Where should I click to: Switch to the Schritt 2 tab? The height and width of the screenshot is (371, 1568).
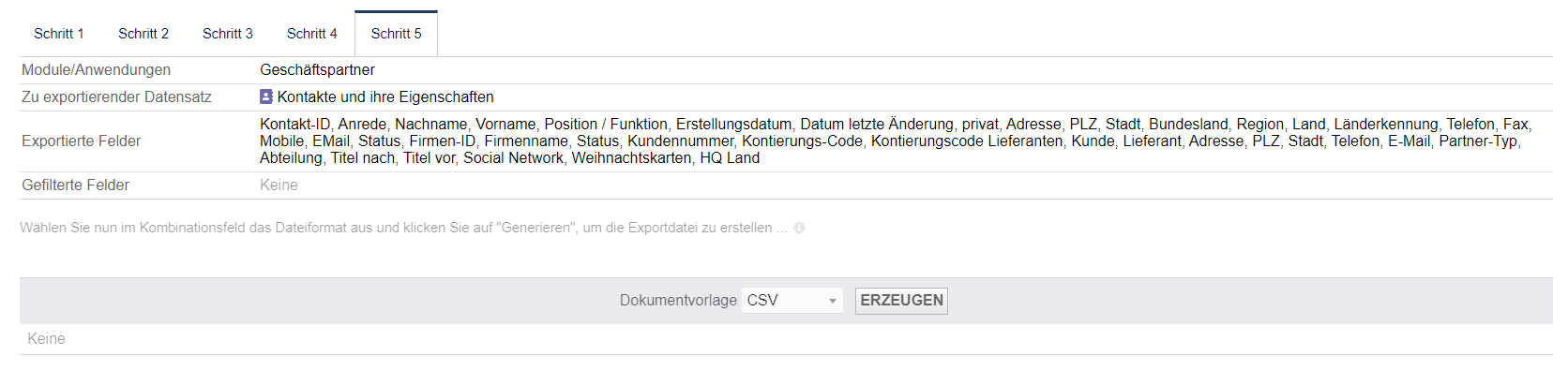coord(143,34)
